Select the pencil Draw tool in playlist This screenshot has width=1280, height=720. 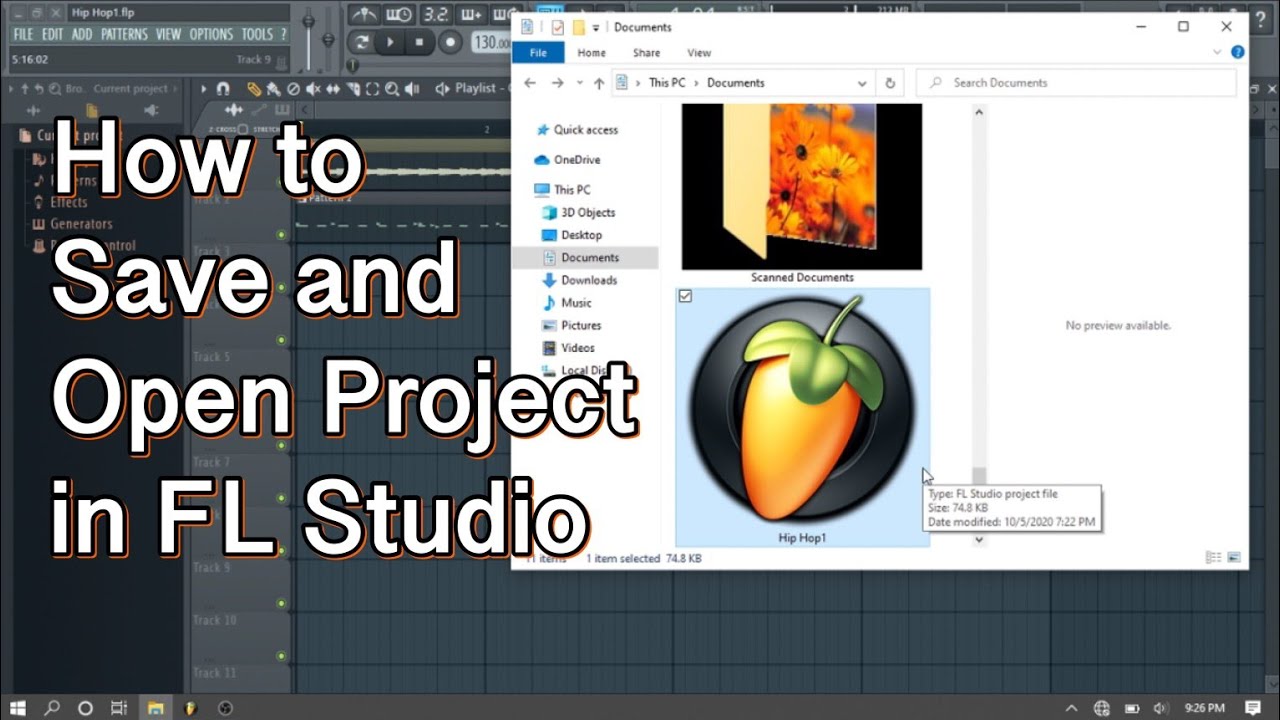click(x=254, y=88)
